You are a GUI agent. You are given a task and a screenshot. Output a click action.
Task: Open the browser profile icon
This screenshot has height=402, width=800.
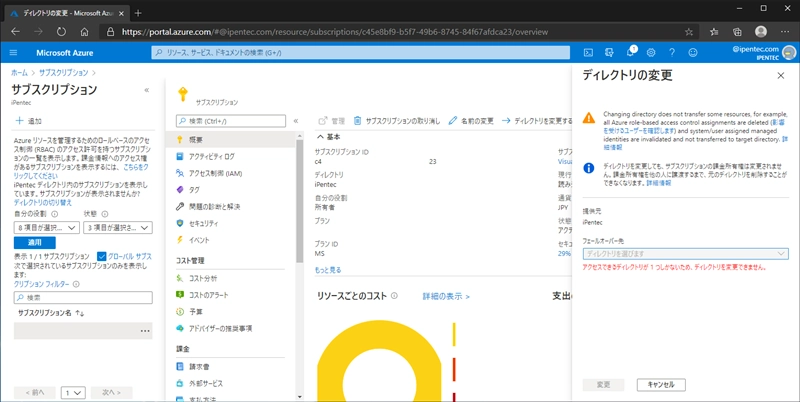pyautogui.click(x=761, y=32)
